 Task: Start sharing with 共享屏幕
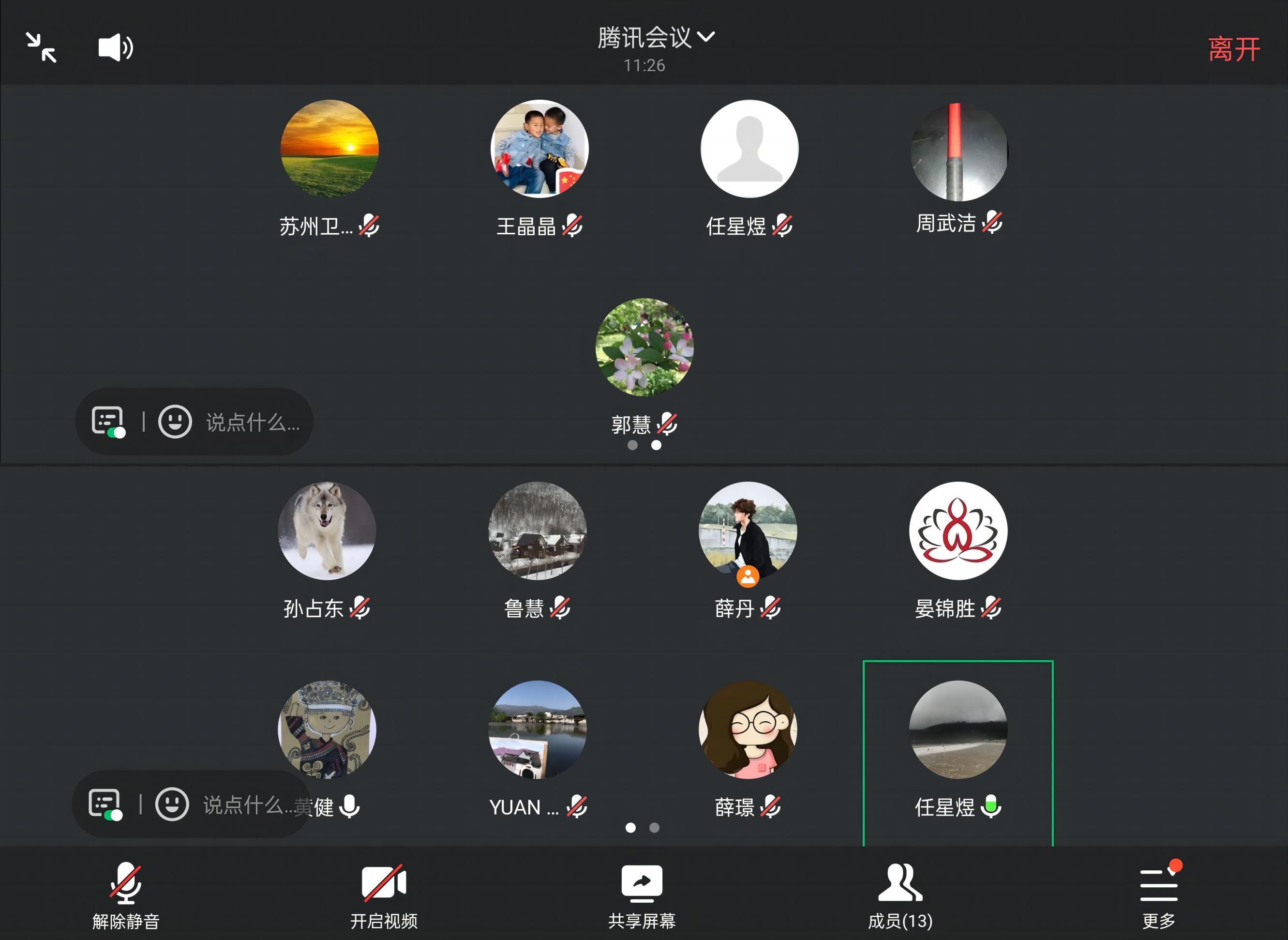[642, 897]
